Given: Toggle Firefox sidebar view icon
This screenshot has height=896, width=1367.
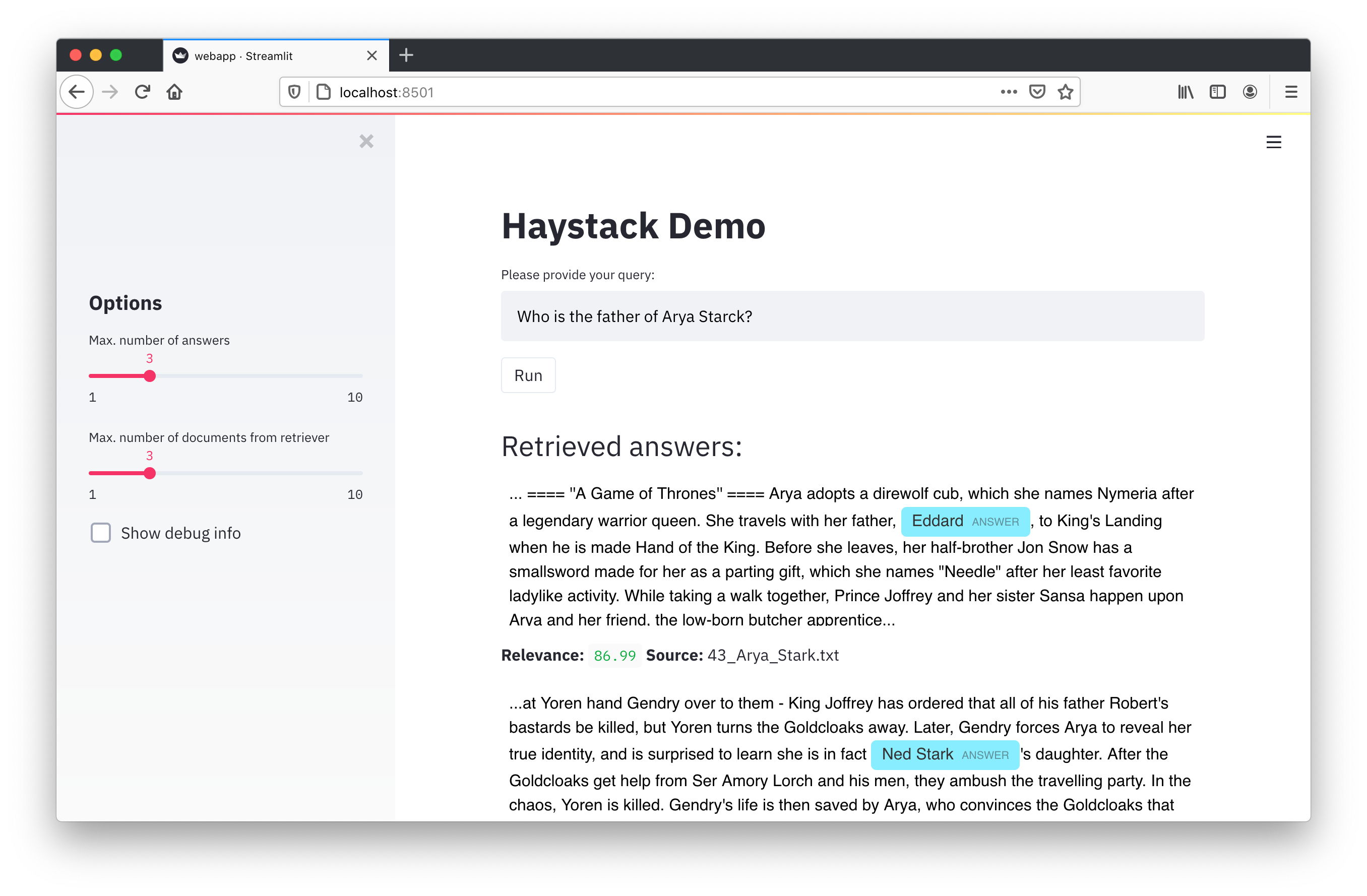Looking at the screenshot, I should [x=1218, y=92].
